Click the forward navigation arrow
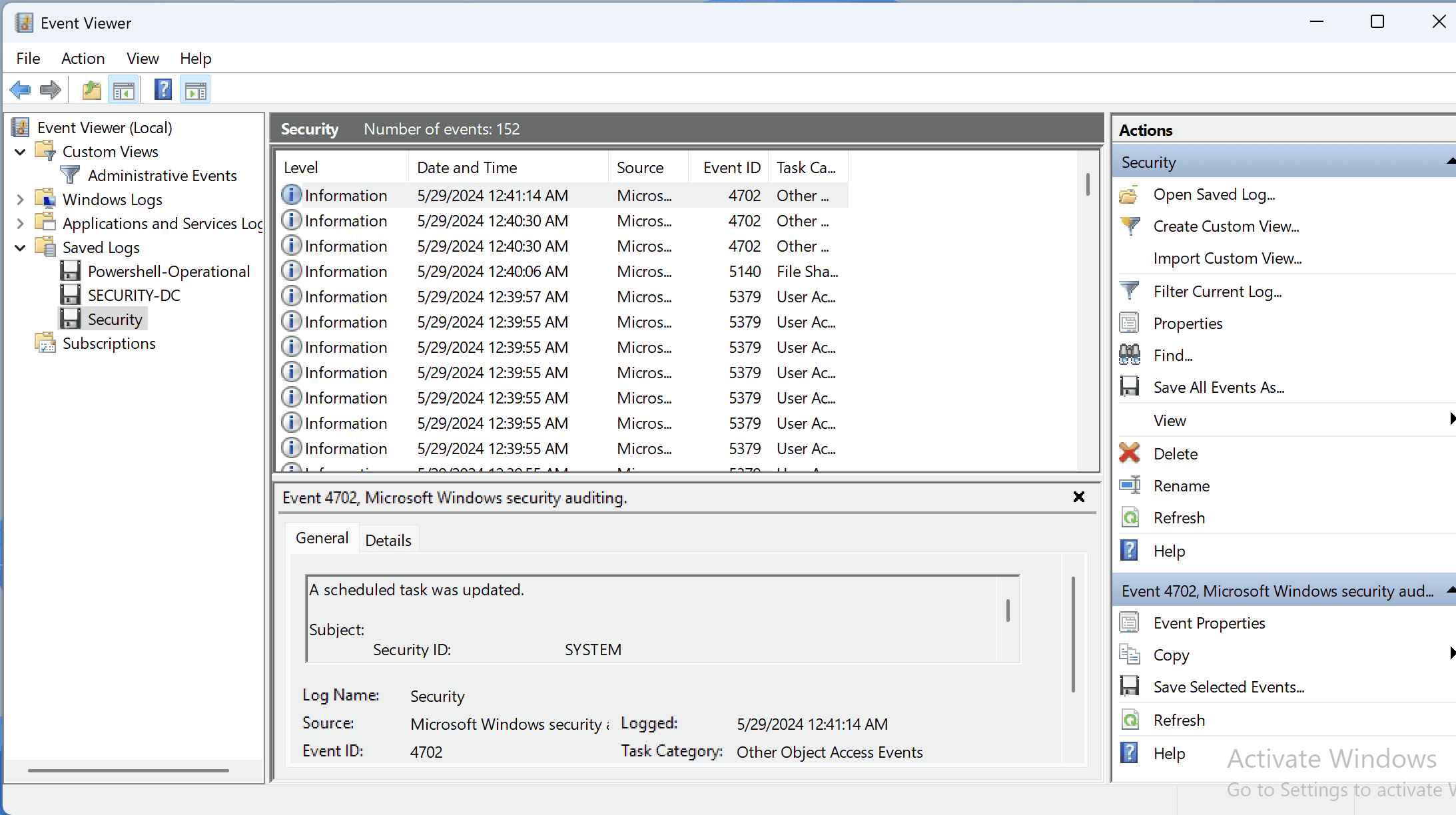This screenshot has height=815, width=1456. coord(50,89)
